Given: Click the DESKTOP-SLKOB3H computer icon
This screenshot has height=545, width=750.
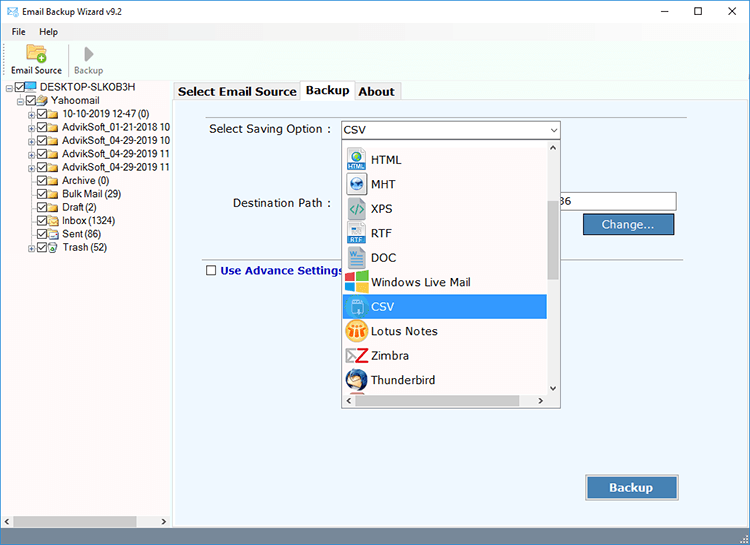Looking at the screenshot, I should 31,87.
